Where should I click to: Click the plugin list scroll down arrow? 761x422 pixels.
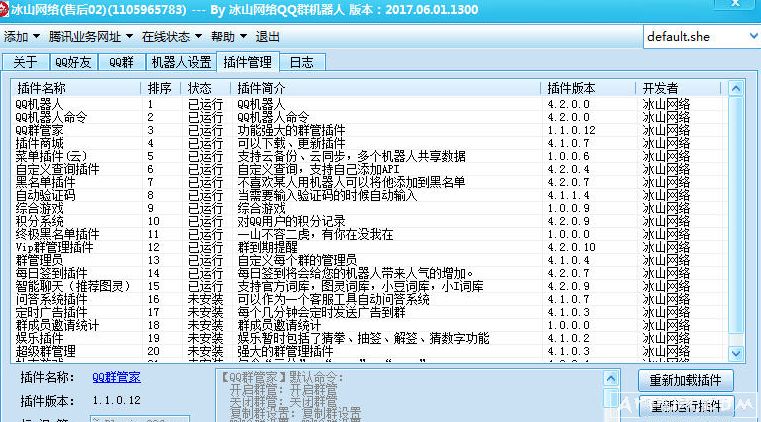coord(736,354)
